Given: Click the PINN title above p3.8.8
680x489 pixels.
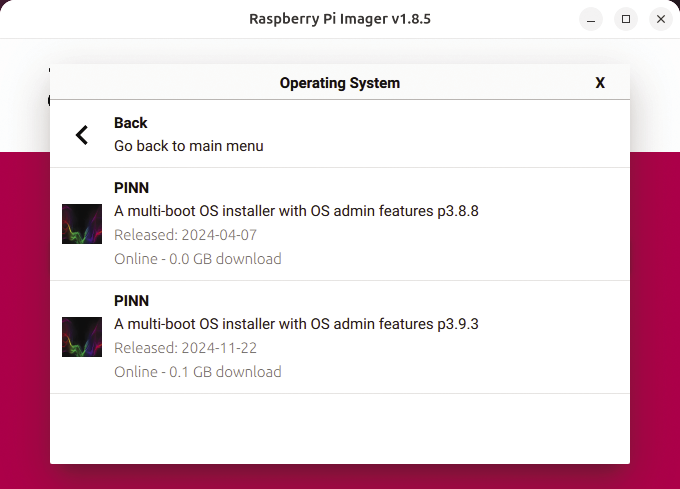Looking at the screenshot, I should click(131, 188).
